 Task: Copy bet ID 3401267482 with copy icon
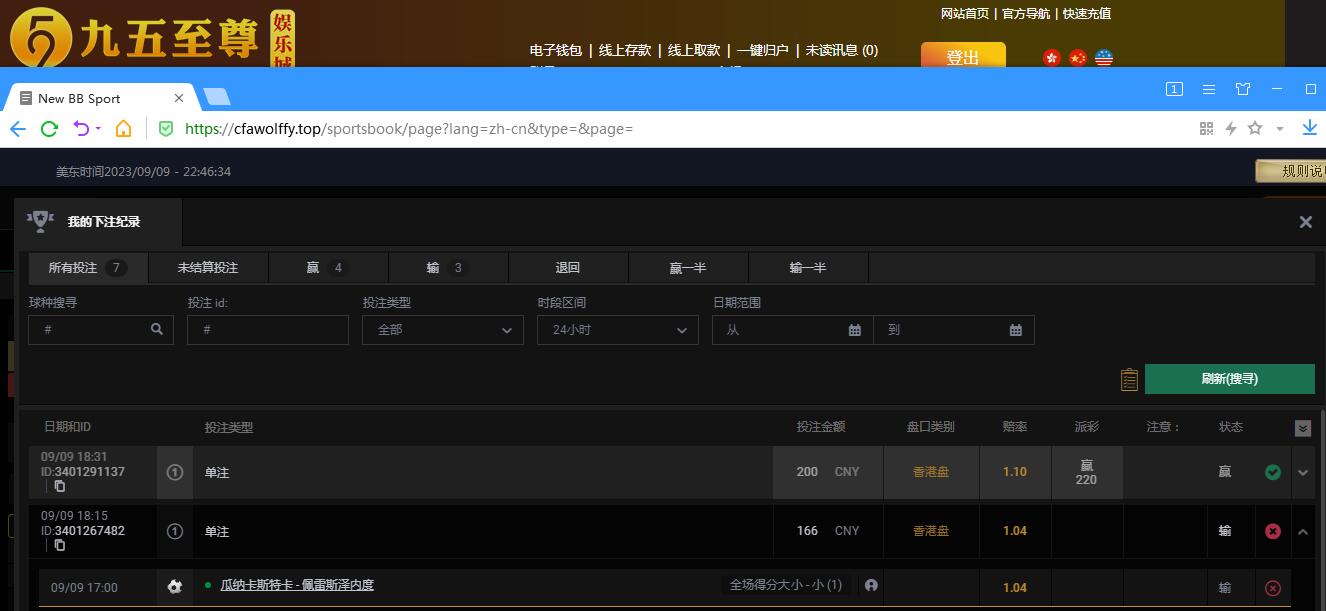(x=60, y=545)
